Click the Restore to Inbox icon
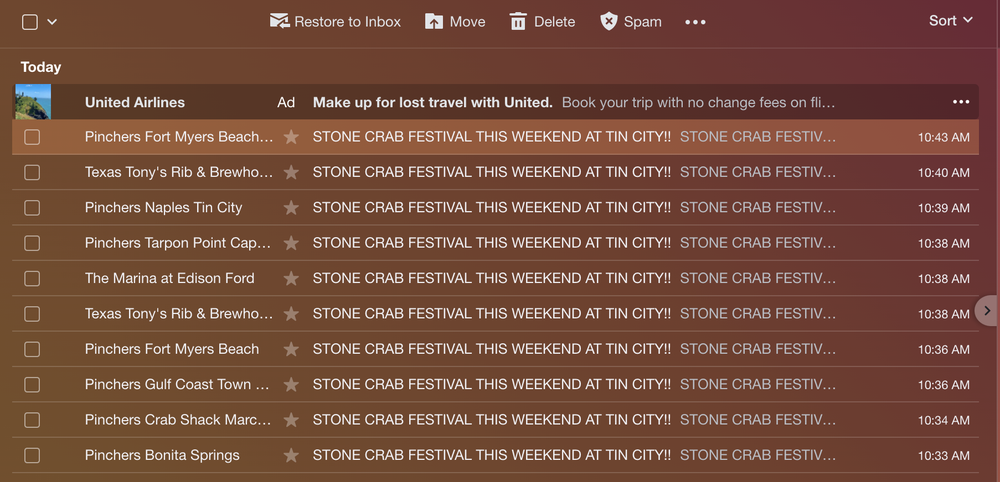The height and width of the screenshot is (482, 1000). [280, 21]
